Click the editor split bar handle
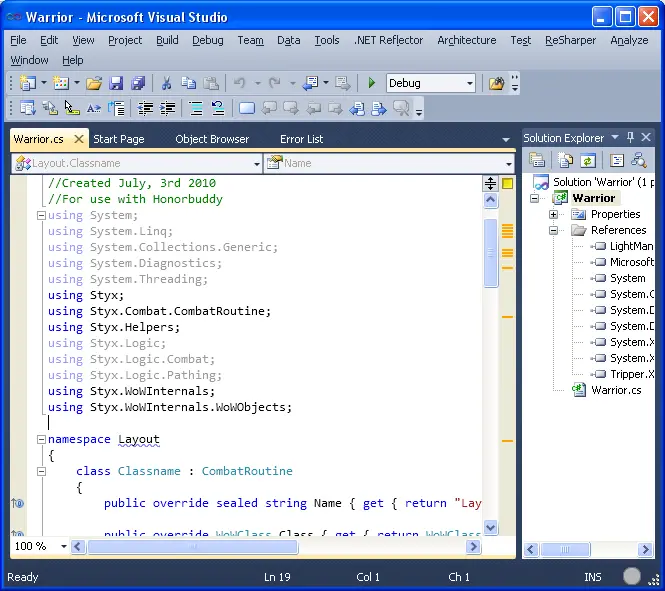Screen dimensions: 665x591 coord(491,184)
